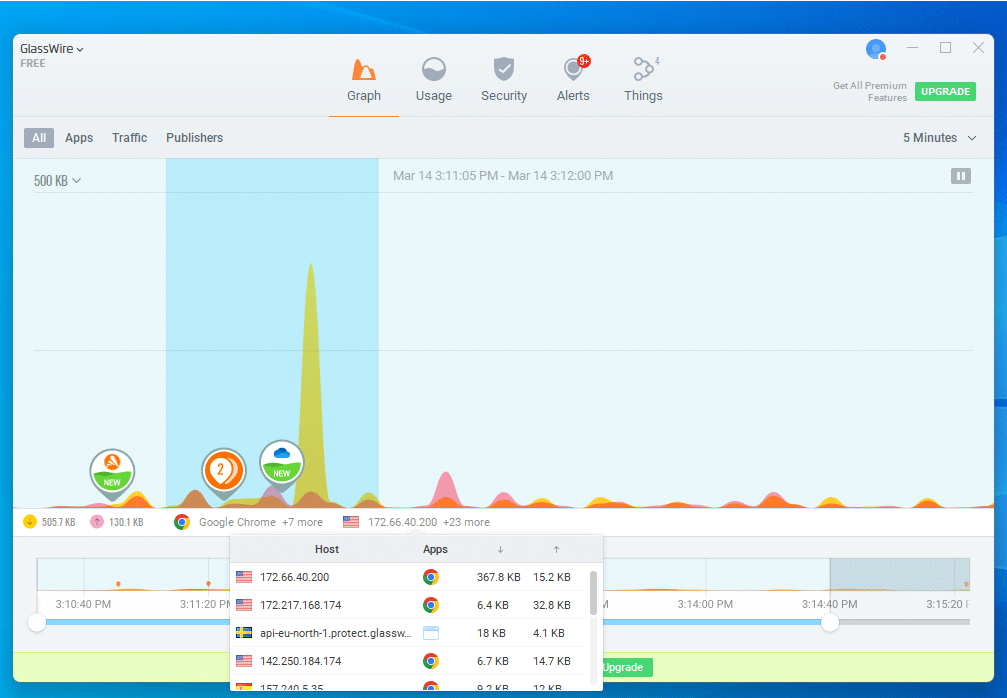This screenshot has width=1007, height=698.
Task: Sort hosts by upload arrow column
Action: point(556,550)
